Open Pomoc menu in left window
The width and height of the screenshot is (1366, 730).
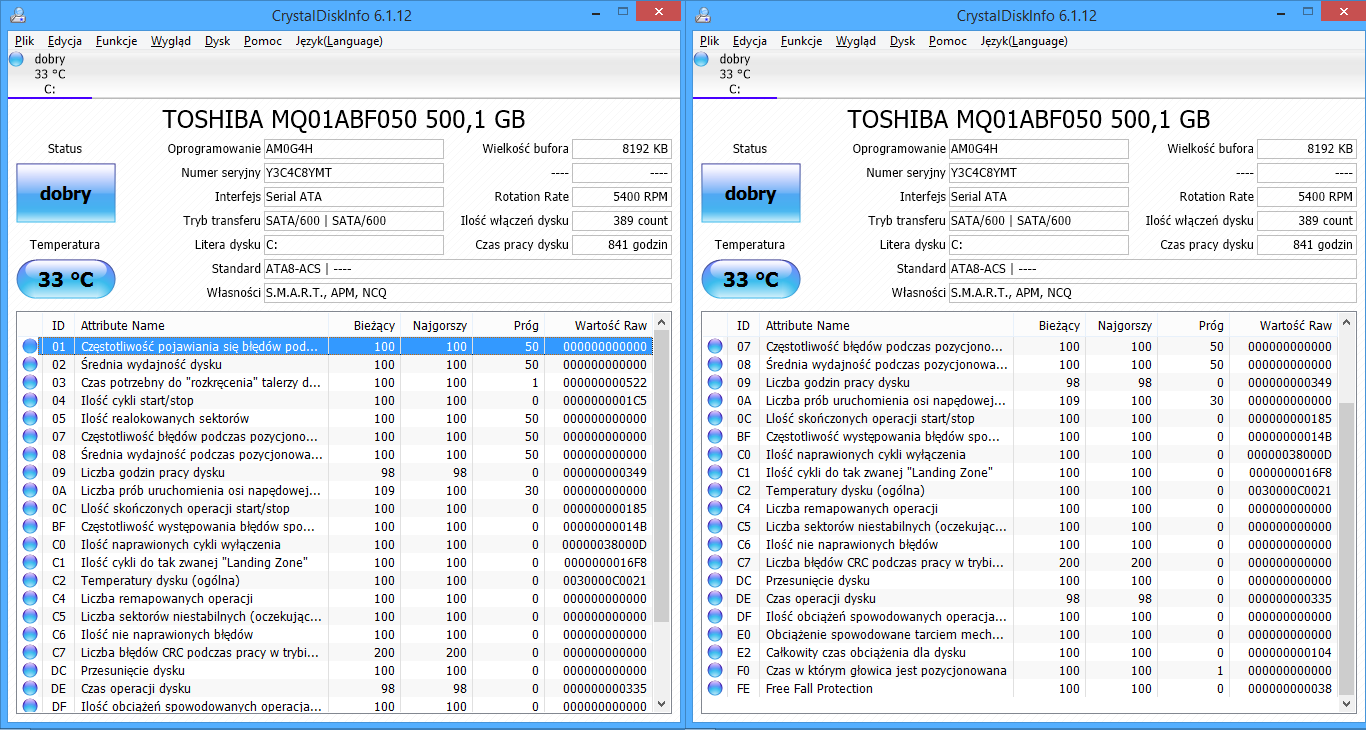point(263,41)
